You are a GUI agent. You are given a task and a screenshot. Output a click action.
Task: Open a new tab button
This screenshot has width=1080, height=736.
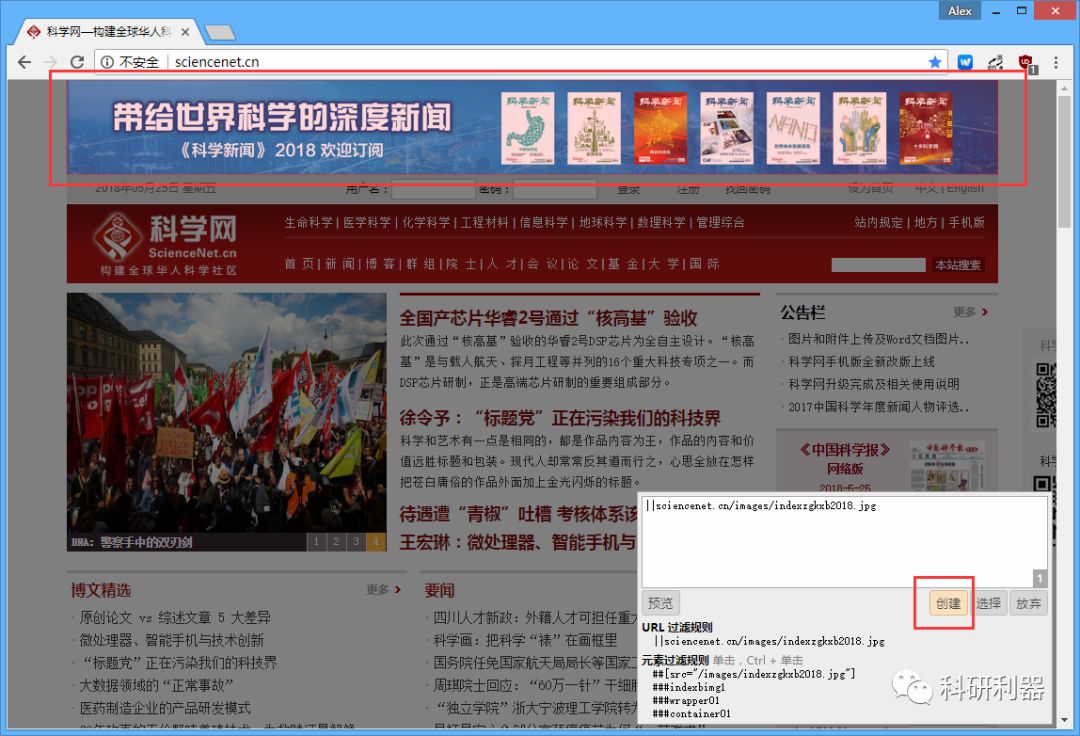220,32
